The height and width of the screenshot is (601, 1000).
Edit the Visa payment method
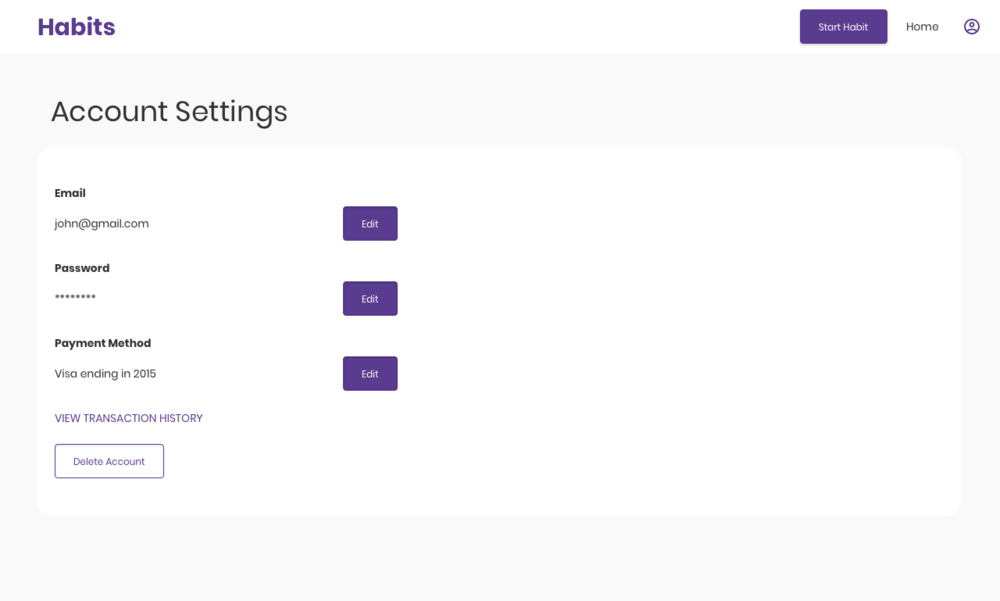point(370,374)
